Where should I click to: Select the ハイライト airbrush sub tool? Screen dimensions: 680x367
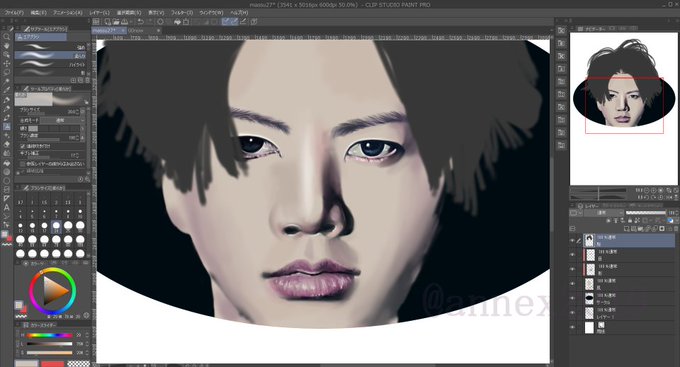point(51,64)
